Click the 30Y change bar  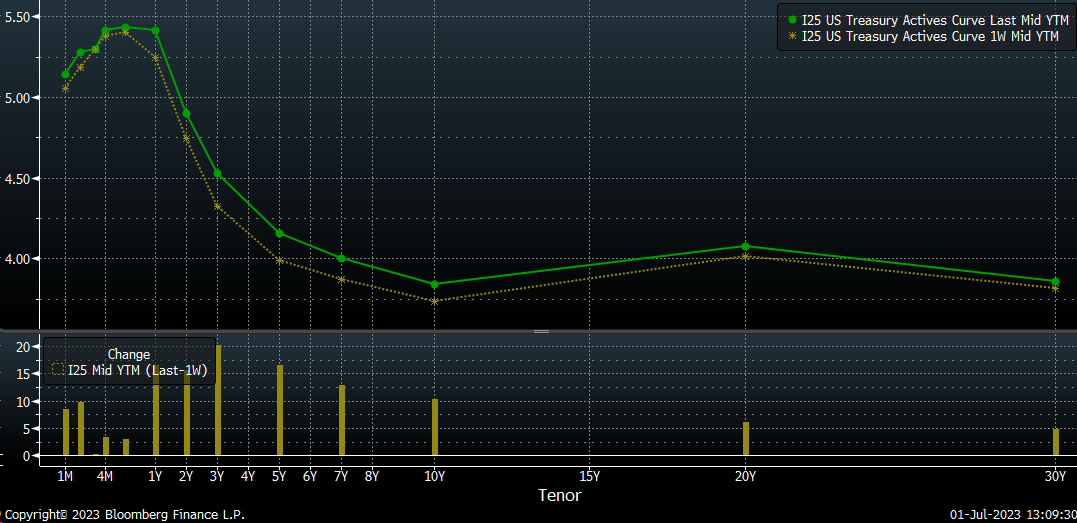pos(1056,442)
